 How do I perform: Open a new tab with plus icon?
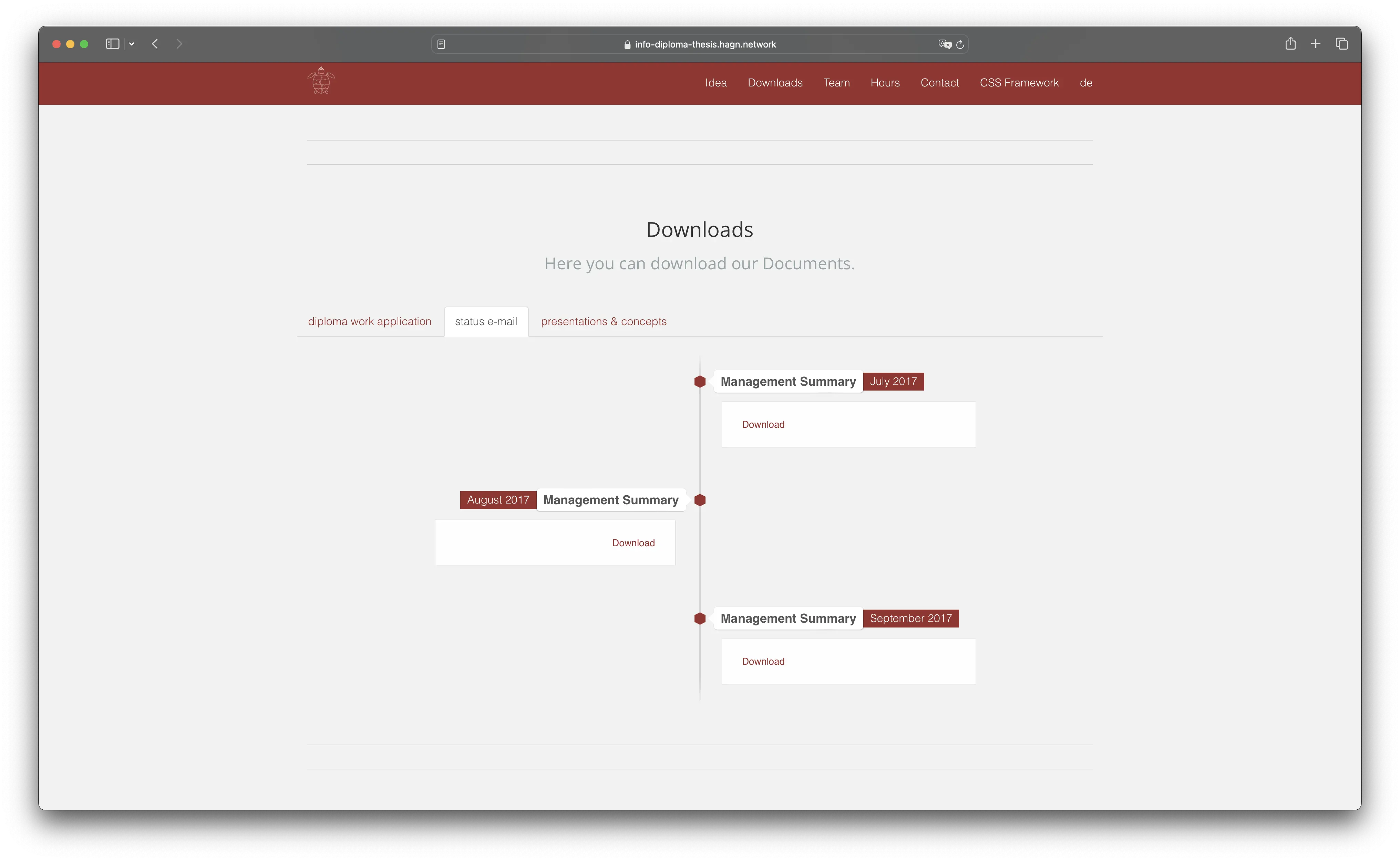(x=1316, y=44)
